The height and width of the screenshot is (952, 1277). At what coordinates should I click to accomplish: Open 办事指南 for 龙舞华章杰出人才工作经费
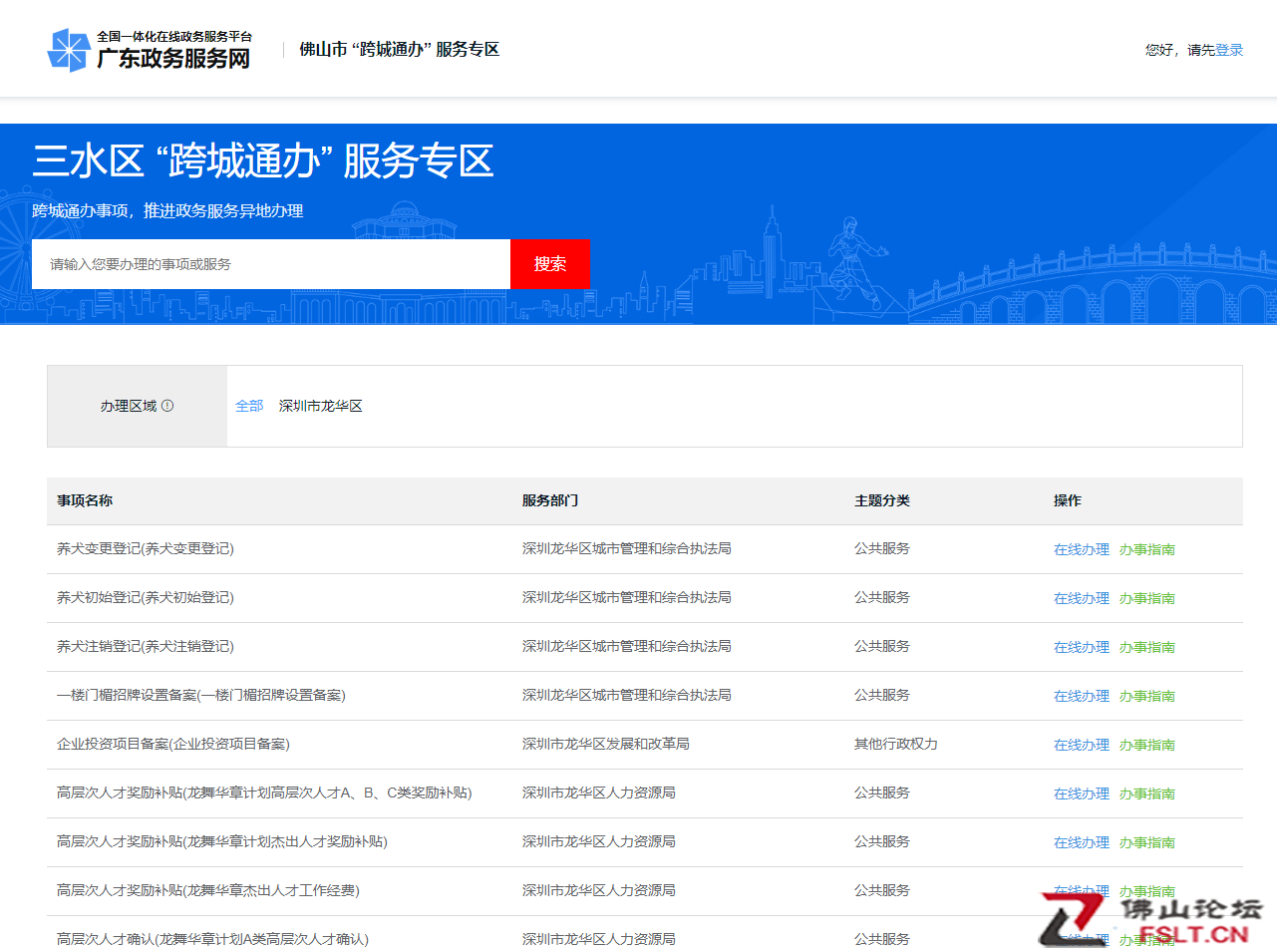pos(1146,890)
